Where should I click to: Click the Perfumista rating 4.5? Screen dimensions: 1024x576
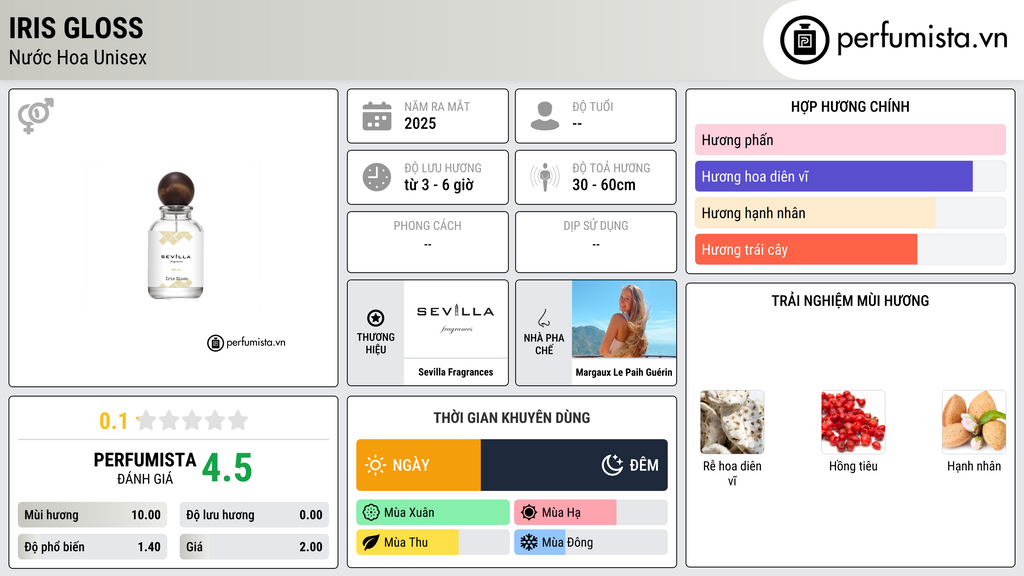(227, 468)
